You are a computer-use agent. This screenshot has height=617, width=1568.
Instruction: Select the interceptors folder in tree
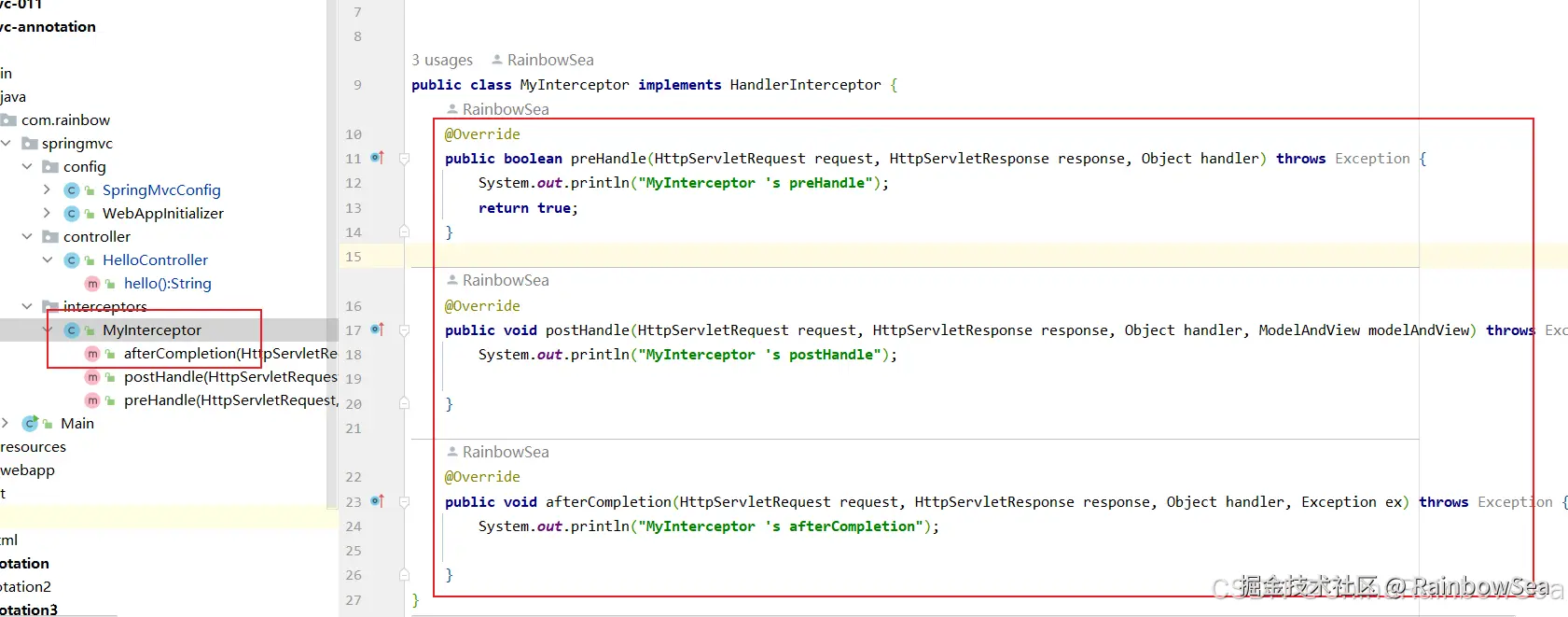coord(105,307)
